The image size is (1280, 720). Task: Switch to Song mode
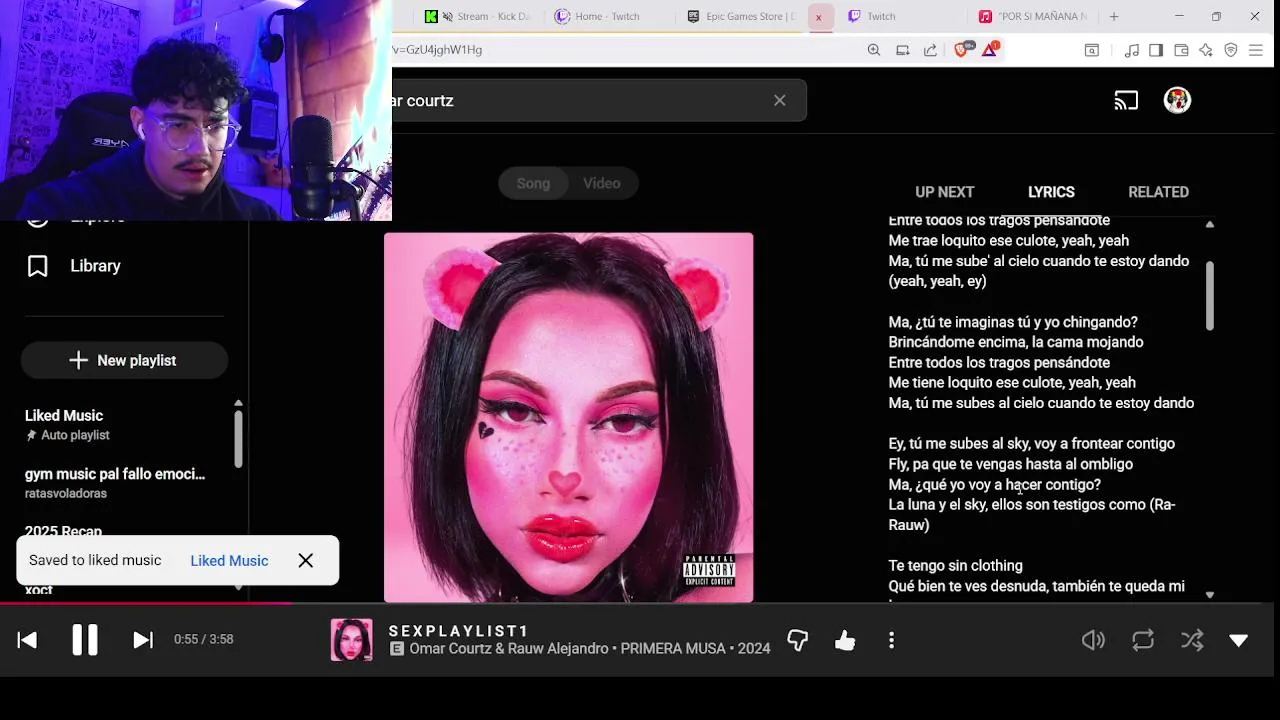[x=533, y=183]
